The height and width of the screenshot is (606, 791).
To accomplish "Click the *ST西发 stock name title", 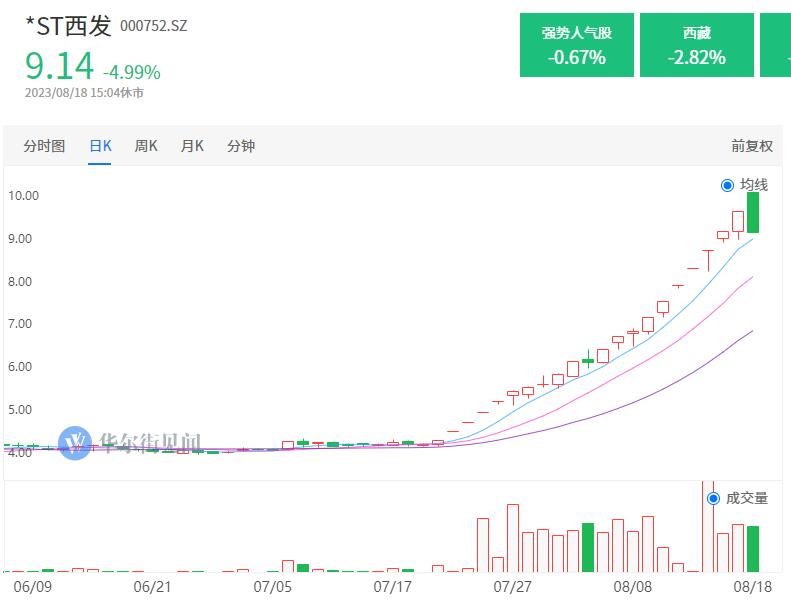I will (x=68, y=25).
